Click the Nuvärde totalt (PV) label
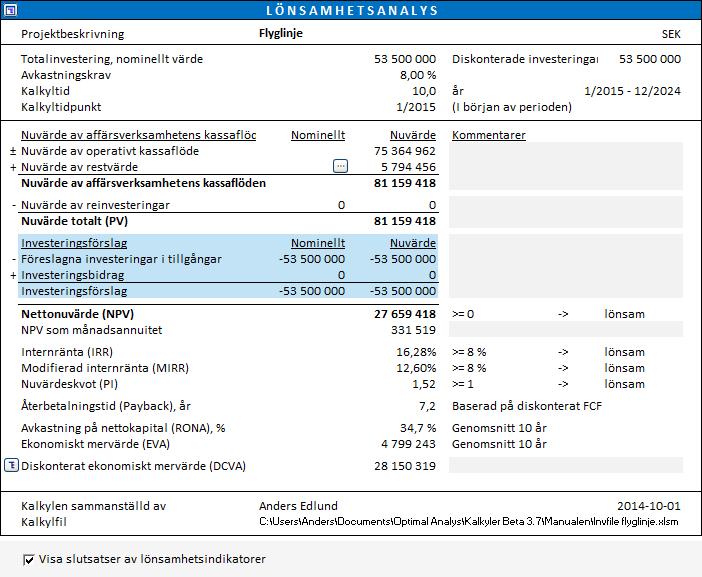The height and width of the screenshot is (577, 702). (x=74, y=221)
